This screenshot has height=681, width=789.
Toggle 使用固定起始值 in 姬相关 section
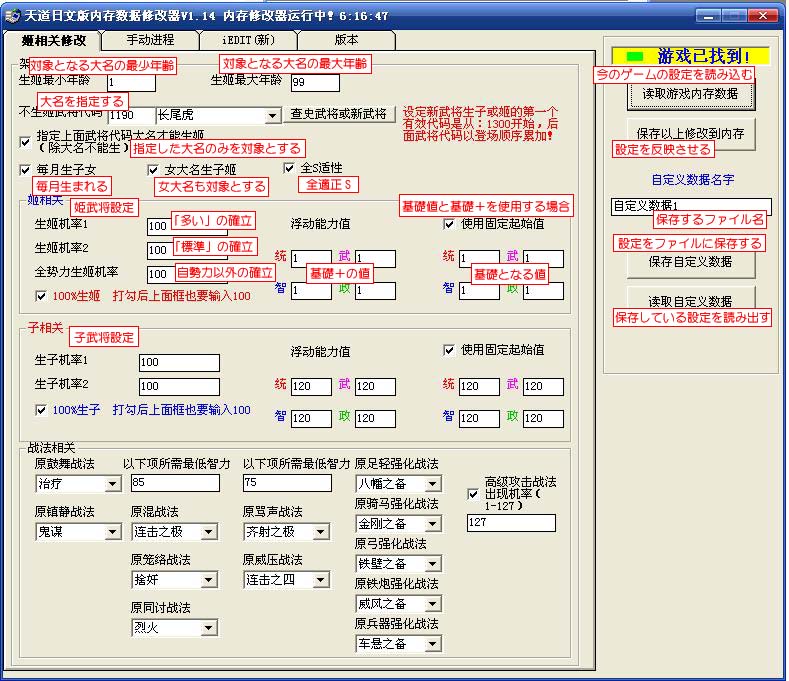click(449, 224)
